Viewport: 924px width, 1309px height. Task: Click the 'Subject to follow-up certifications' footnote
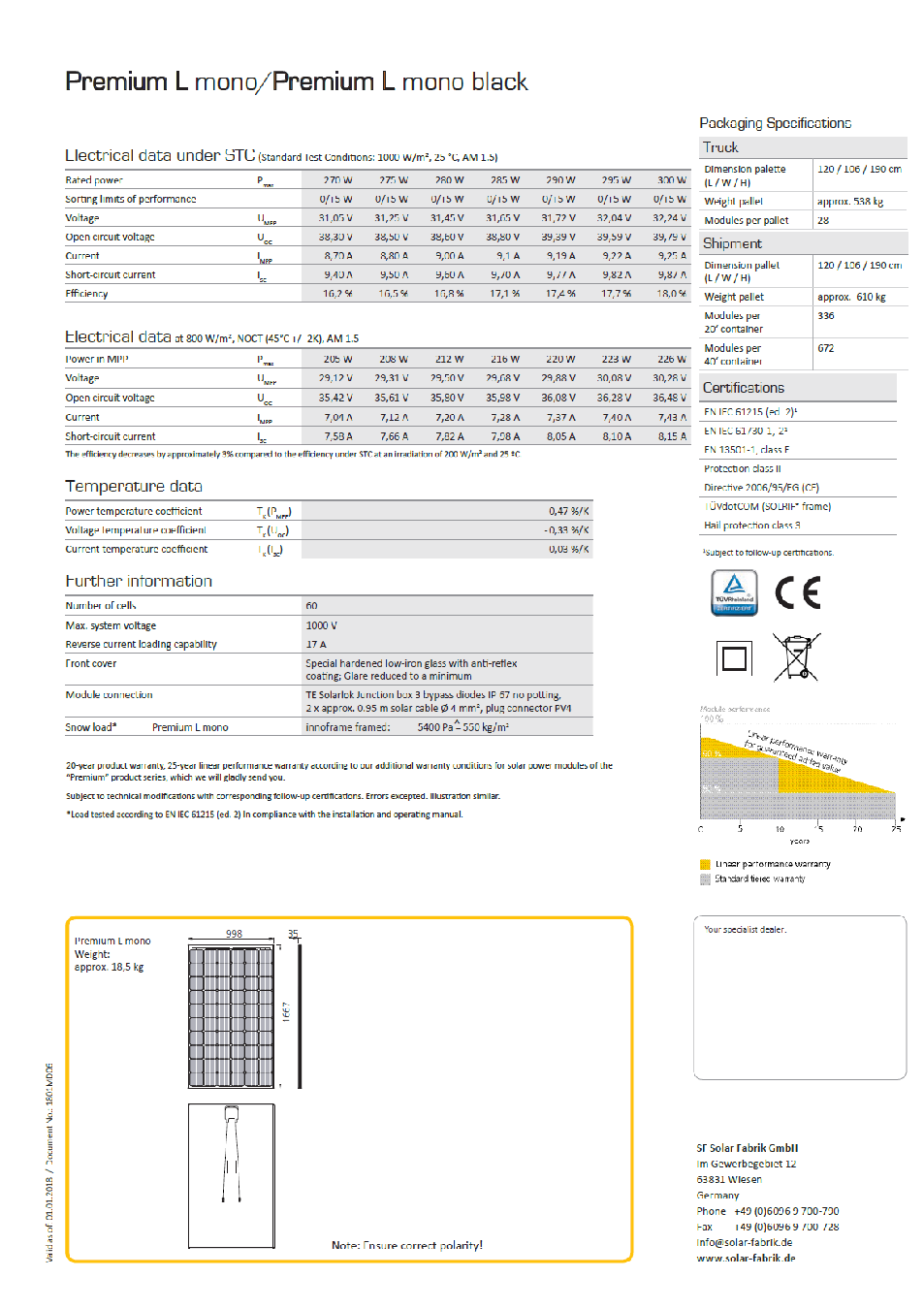click(x=768, y=553)
